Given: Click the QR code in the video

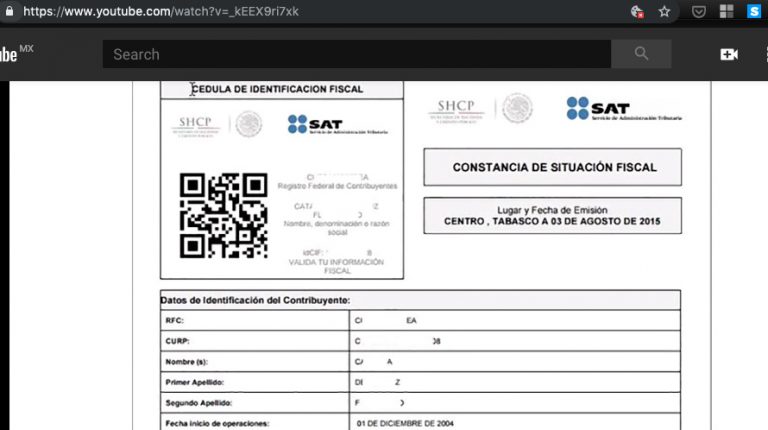Looking at the screenshot, I should tap(223, 216).
